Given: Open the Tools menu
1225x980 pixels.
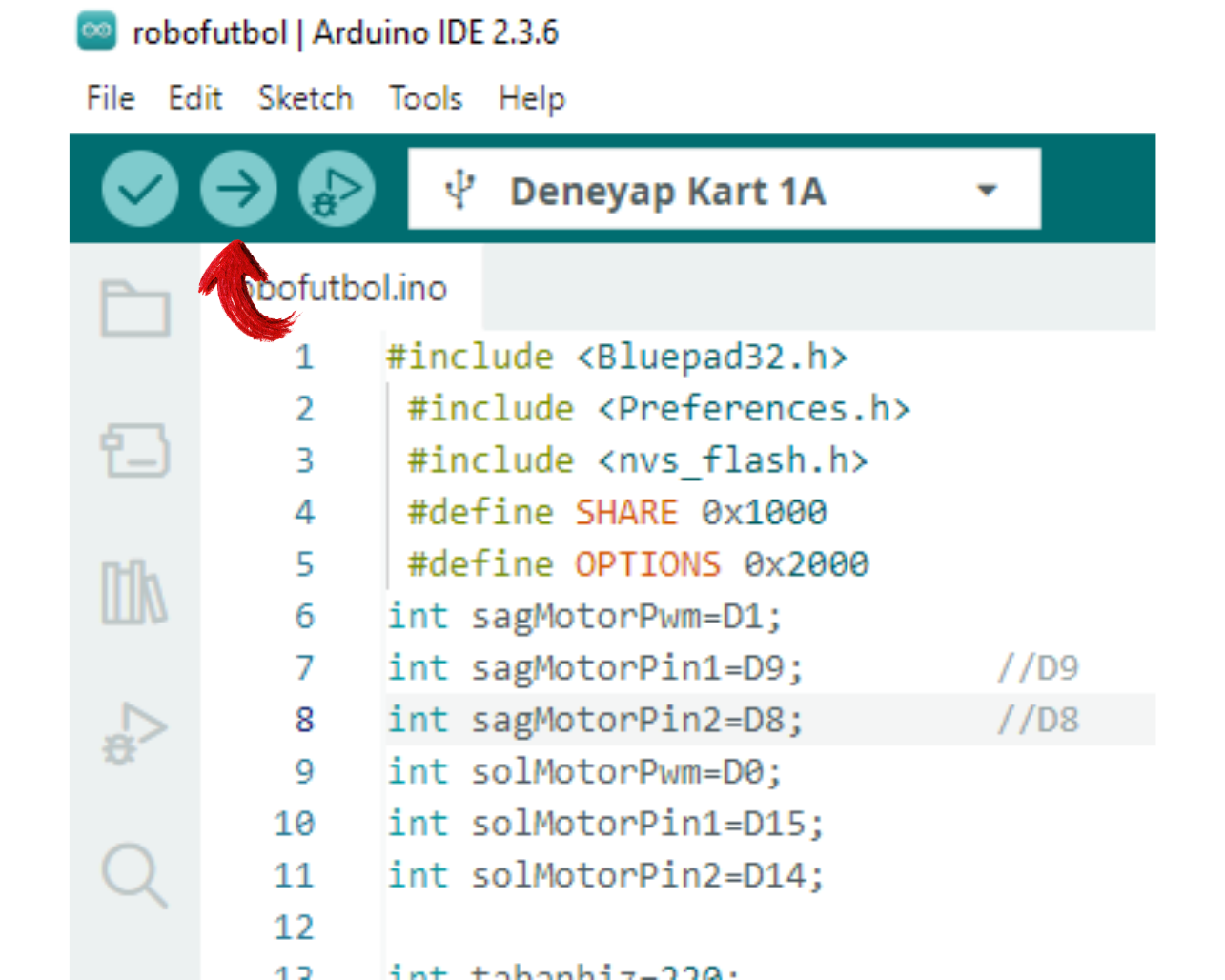Looking at the screenshot, I should [425, 98].
